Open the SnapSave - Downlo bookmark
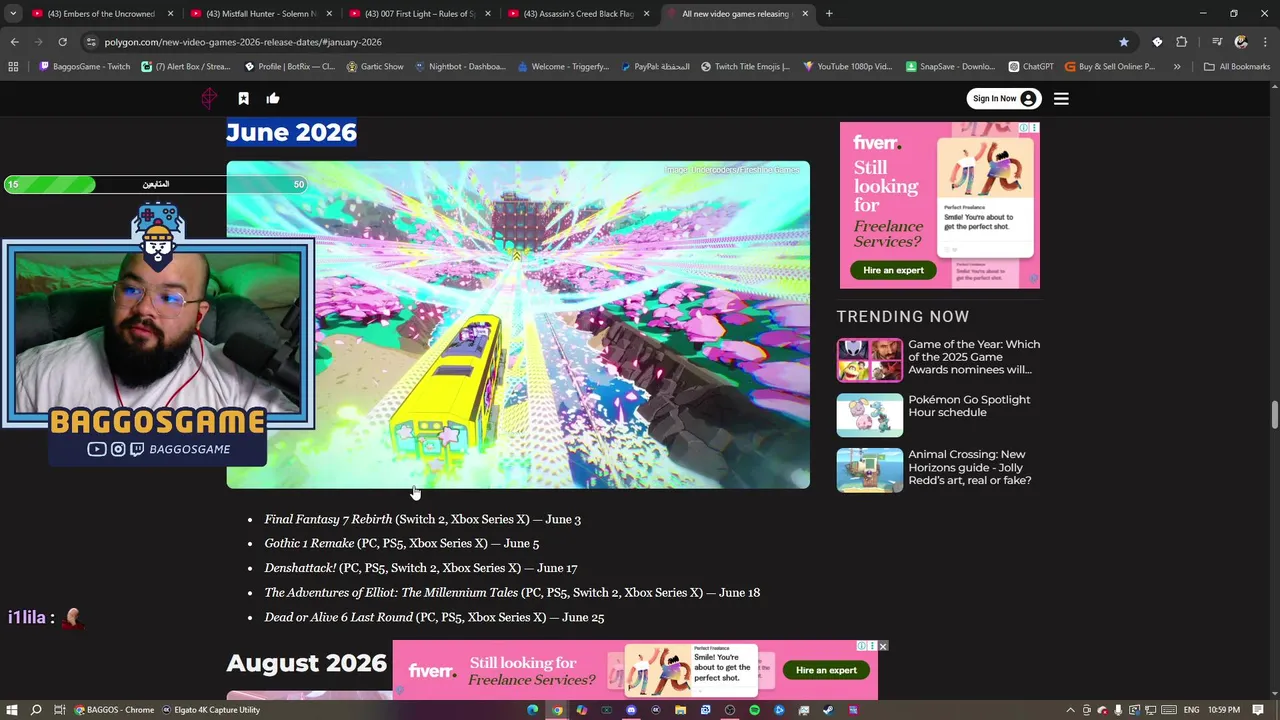 pyautogui.click(x=951, y=67)
